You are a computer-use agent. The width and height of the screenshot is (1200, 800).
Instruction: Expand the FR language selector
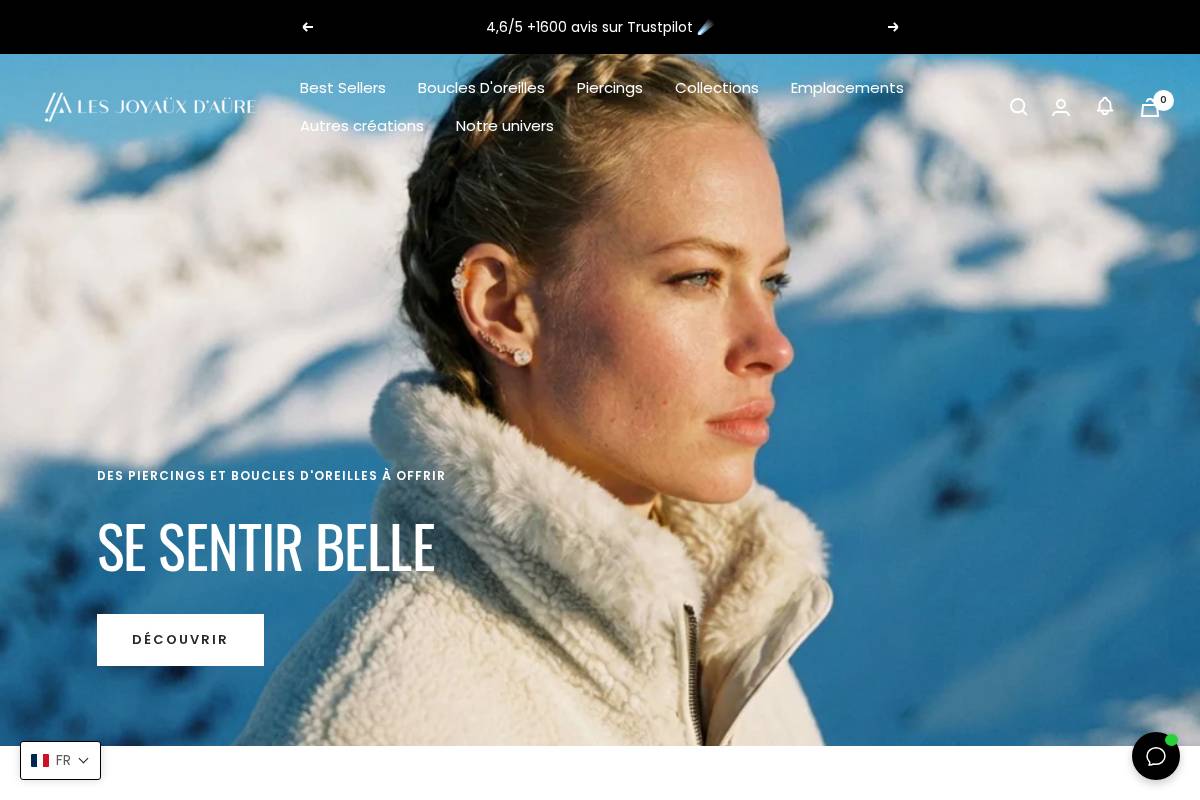60,761
